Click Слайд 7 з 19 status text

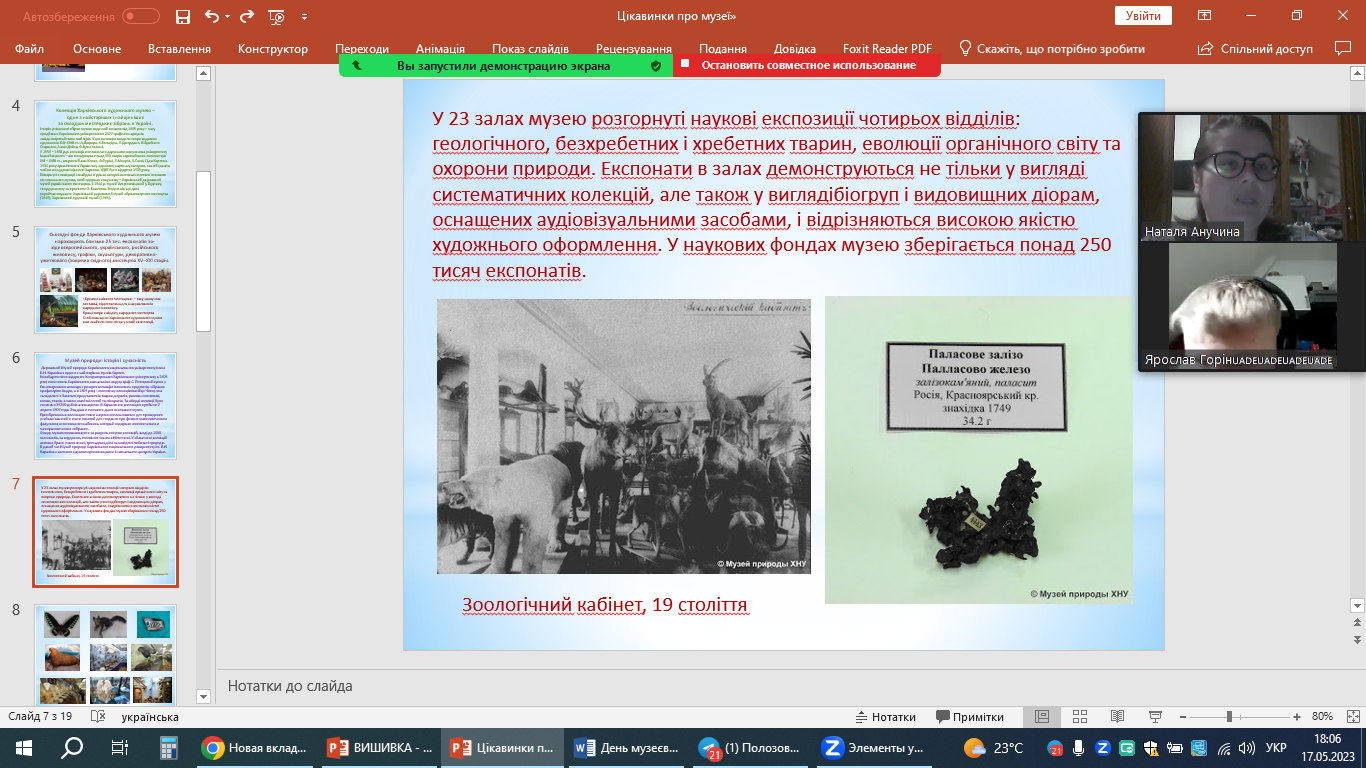click(40, 717)
